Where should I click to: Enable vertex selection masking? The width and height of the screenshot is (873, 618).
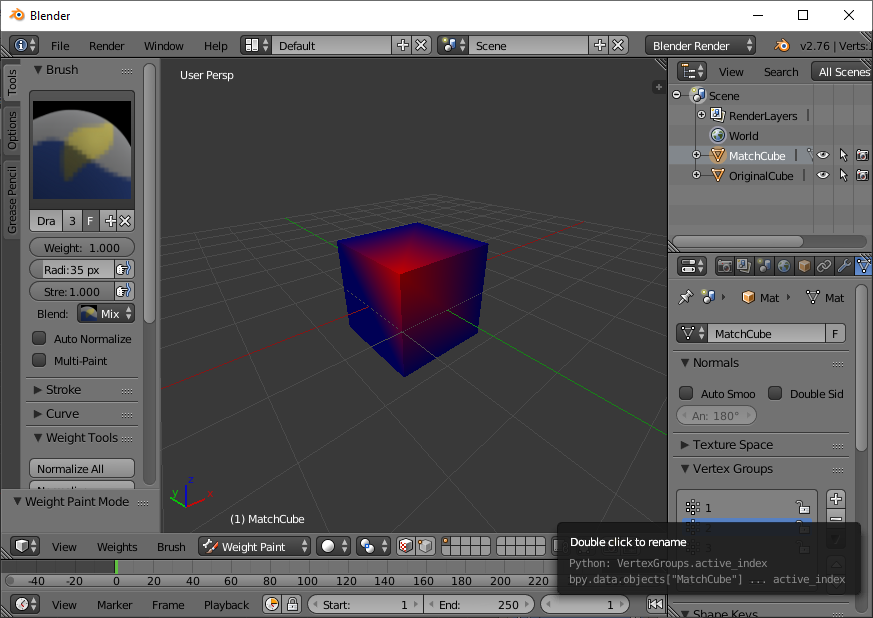[x=425, y=546]
